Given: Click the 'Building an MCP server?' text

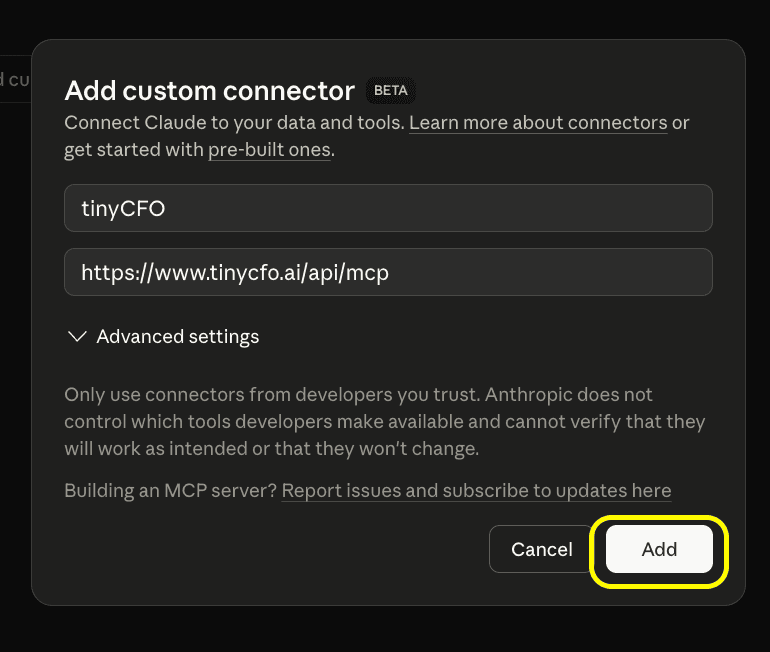Looking at the screenshot, I should (171, 490).
